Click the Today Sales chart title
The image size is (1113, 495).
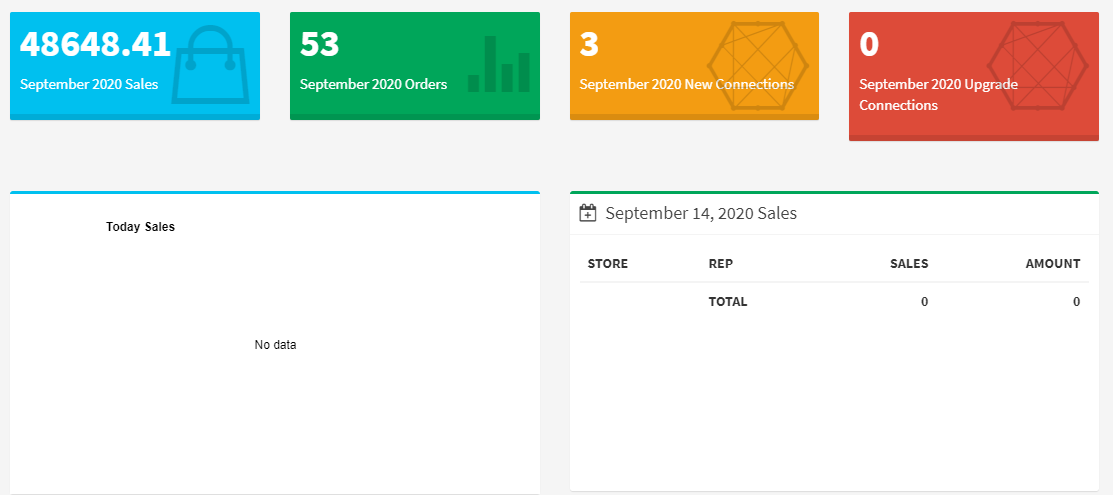(x=140, y=227)
